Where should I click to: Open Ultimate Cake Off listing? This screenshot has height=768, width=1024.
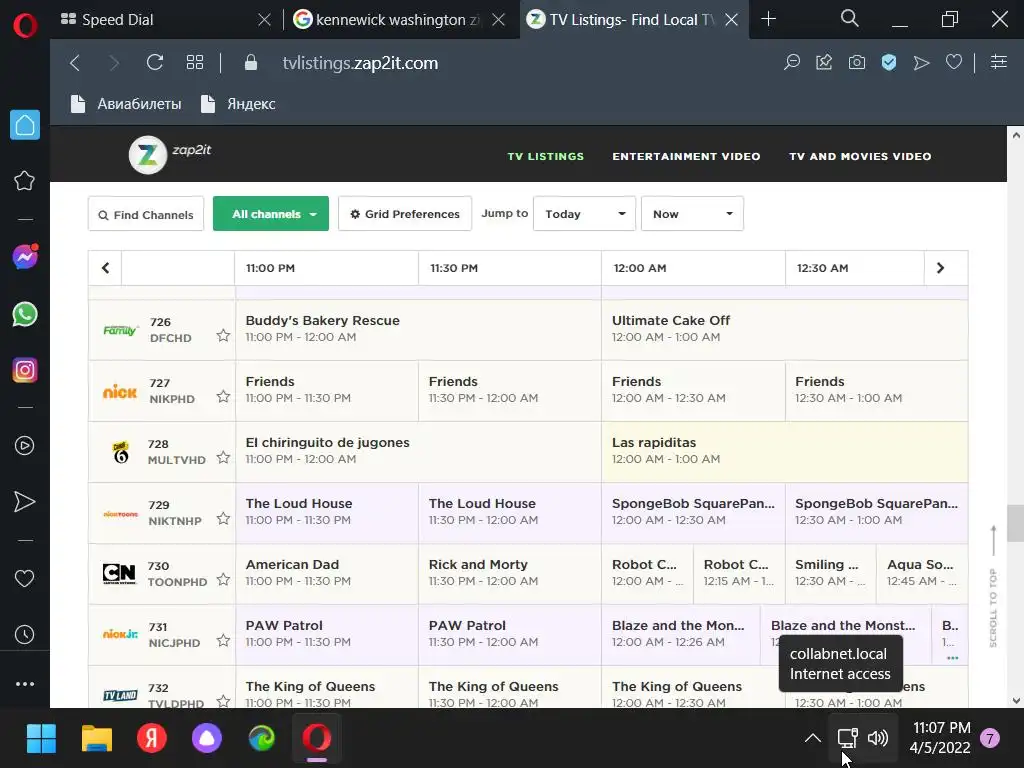[x=784, y=329]
